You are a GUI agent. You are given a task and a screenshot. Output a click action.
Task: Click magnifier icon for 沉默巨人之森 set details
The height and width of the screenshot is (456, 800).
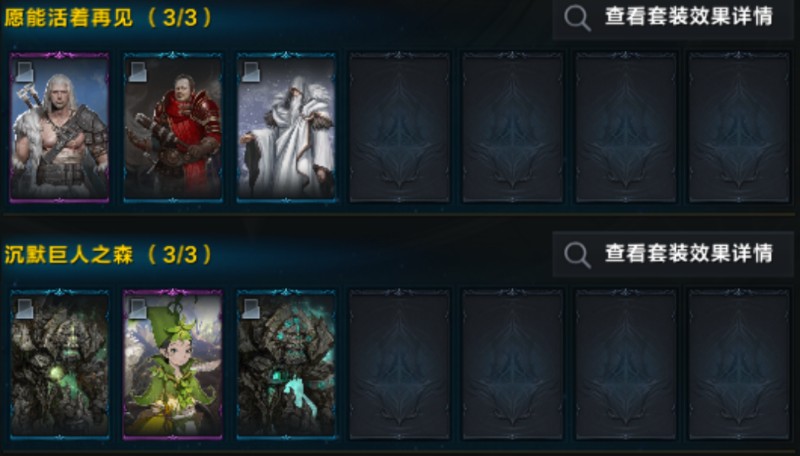tap(577, 255)
